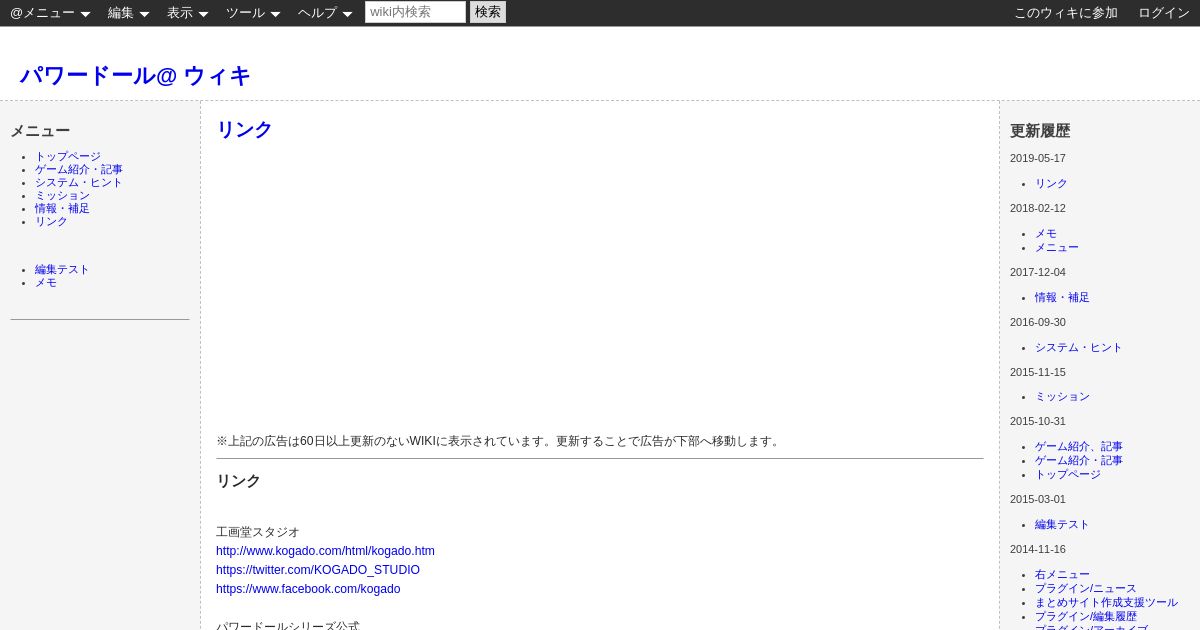
Task: Open ゲーム紹介、記事 in update history
Action: (x=1079, y=447)
